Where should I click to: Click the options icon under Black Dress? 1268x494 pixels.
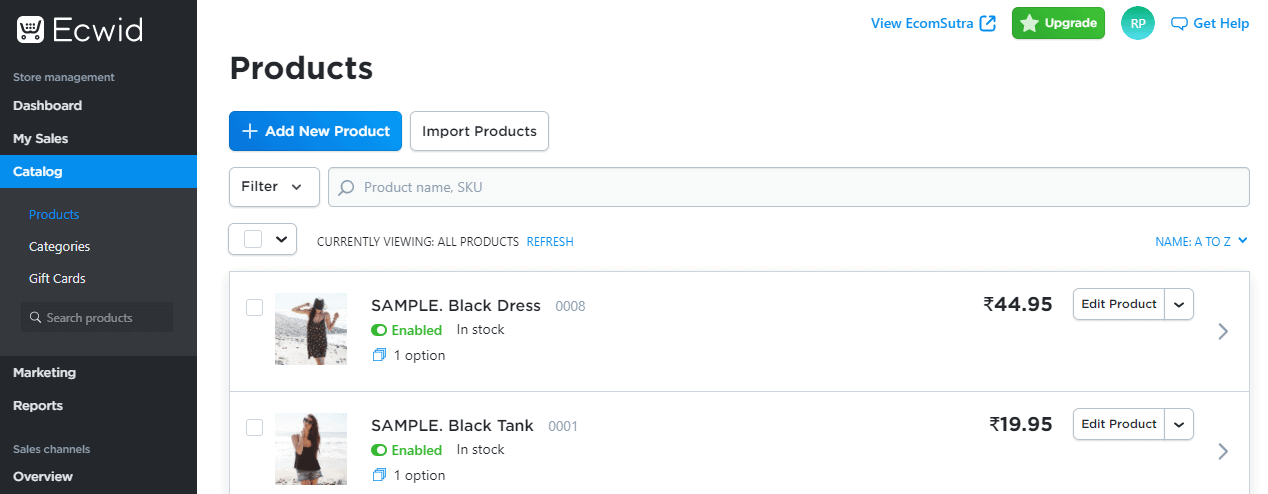(379, 355)
